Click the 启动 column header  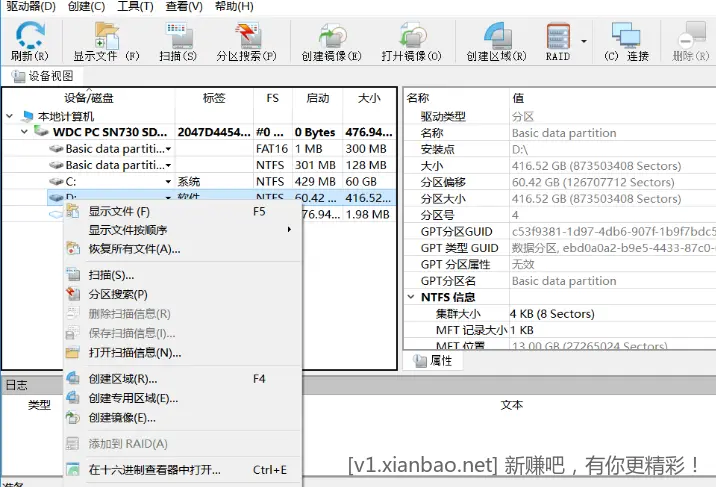click(x=317, y=98)
